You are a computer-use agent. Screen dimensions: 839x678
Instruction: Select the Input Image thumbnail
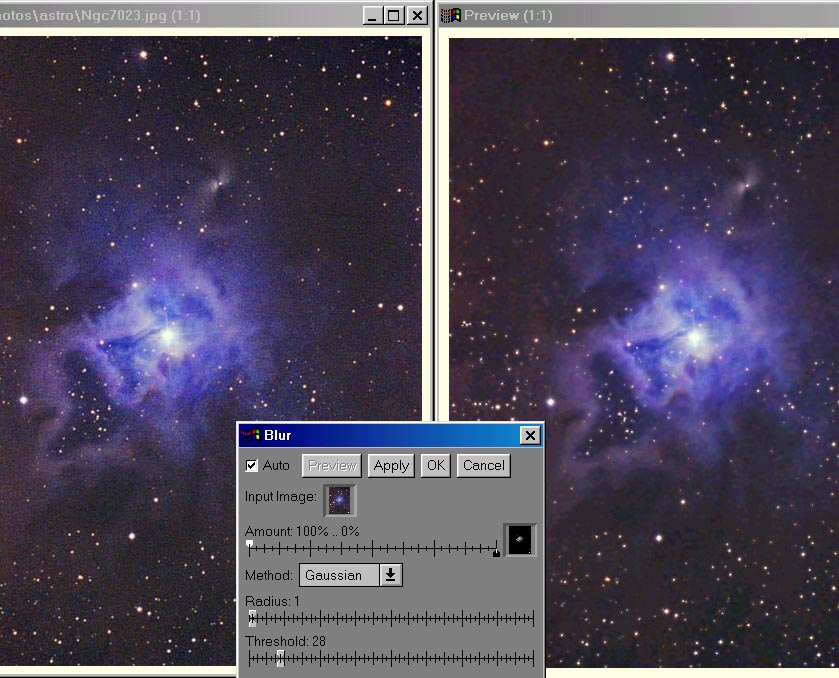(339, 499)
